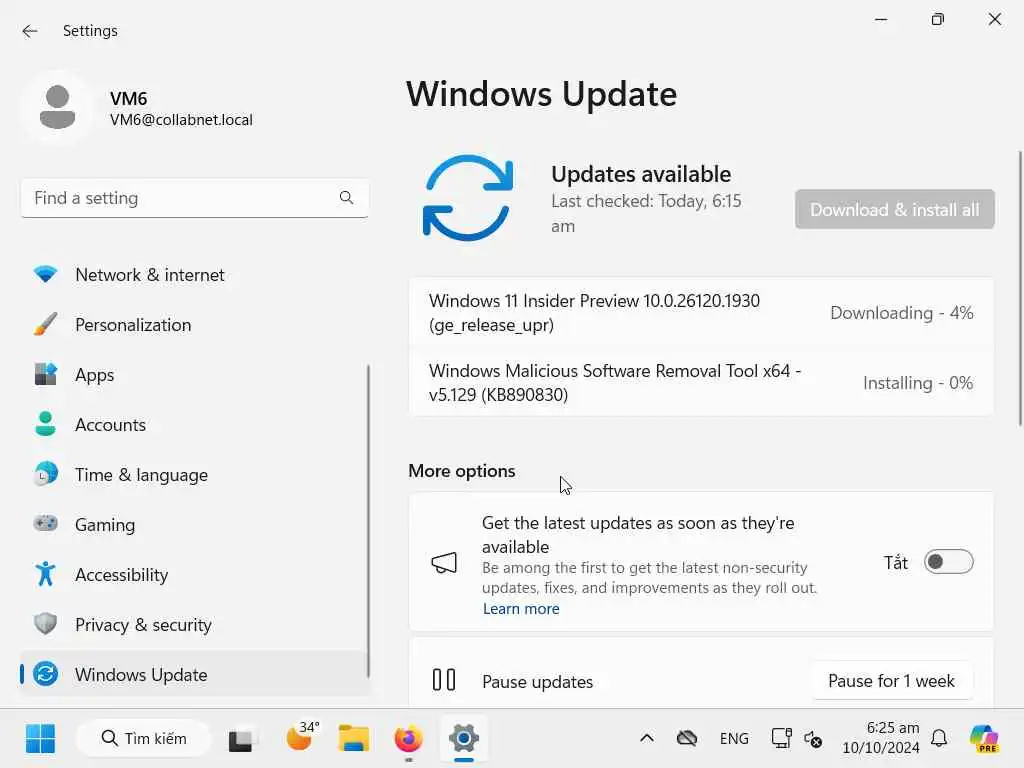
Task: Click the More options section heading
Action: [x=462, y=471]
